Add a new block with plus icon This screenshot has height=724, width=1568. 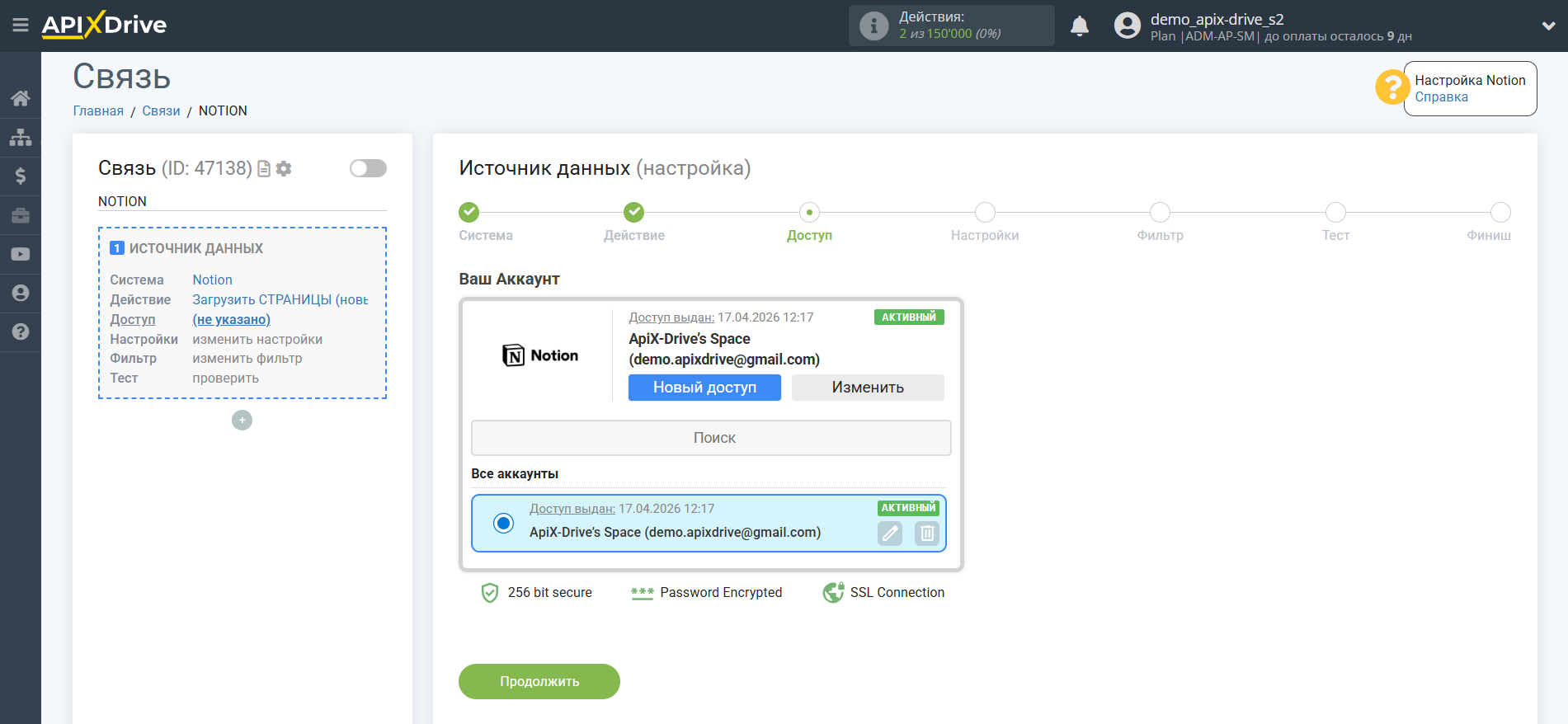pyautogui.click(x=242, y=421)
